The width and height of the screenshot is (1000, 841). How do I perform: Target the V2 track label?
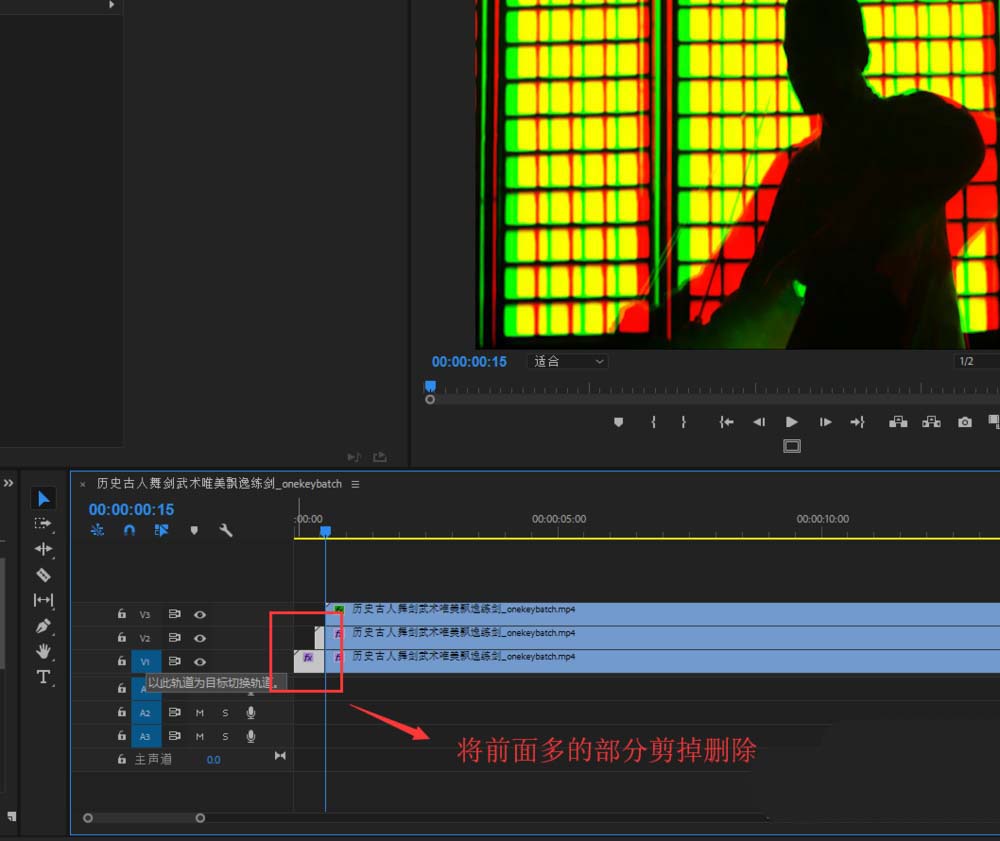(145, 638)
